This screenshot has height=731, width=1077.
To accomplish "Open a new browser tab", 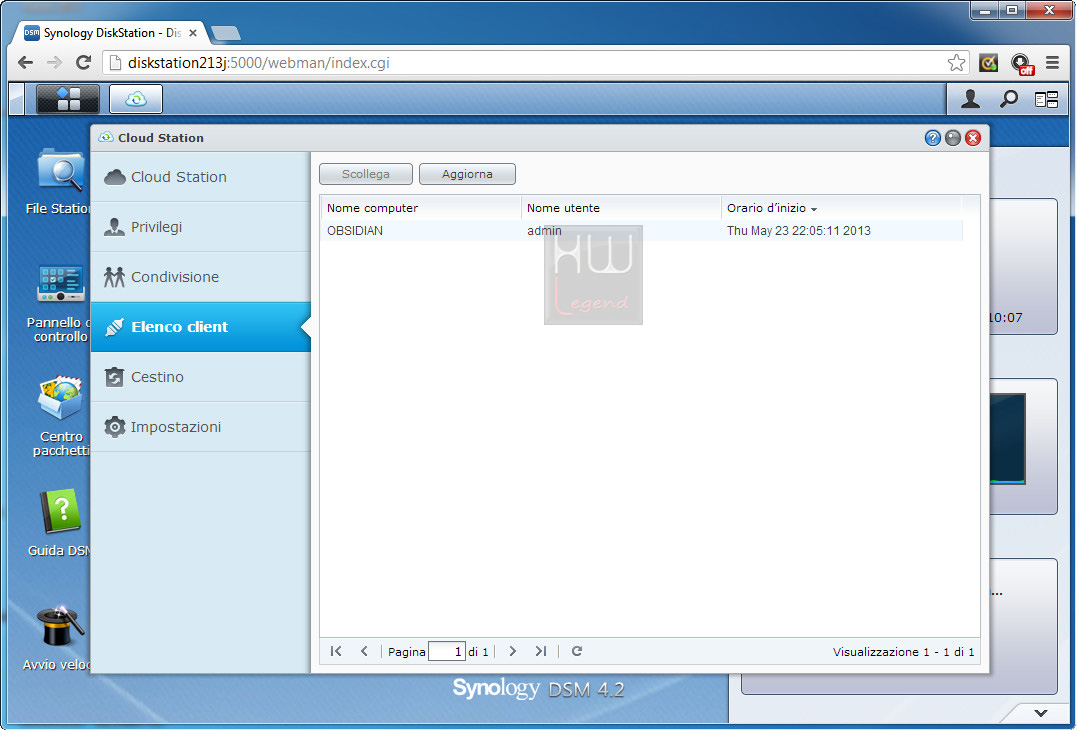I will [225, 33].
